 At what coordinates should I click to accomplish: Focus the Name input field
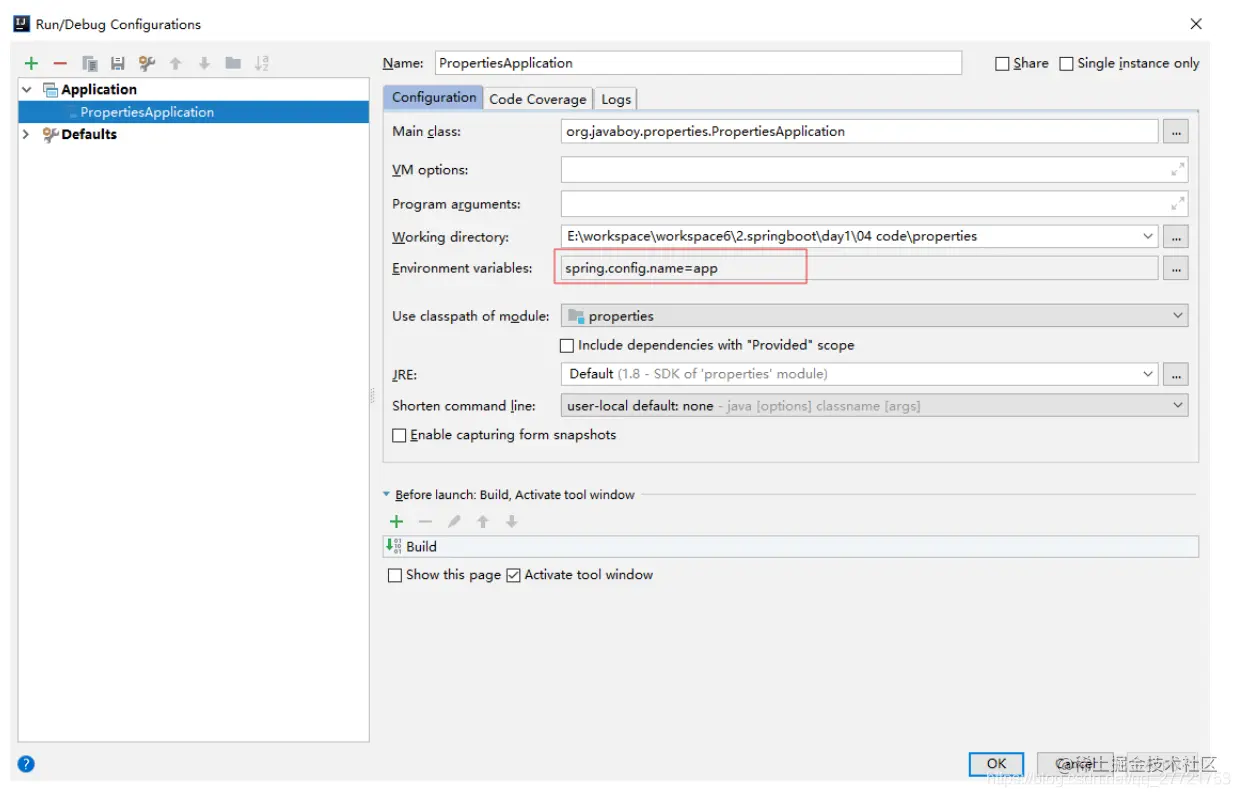pos(698,63)
